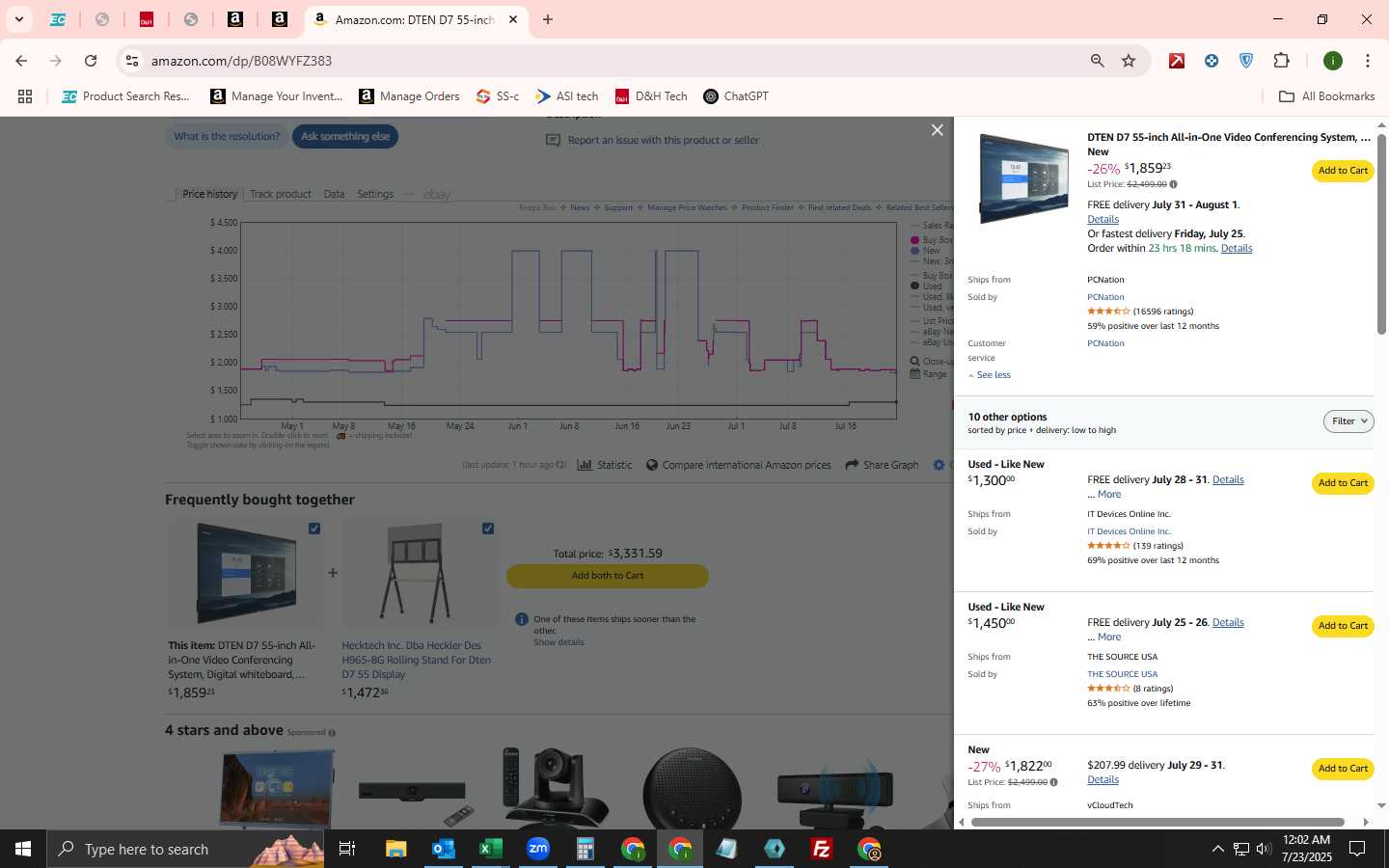Click What is the resolution? chip

(x=227, y=137)
